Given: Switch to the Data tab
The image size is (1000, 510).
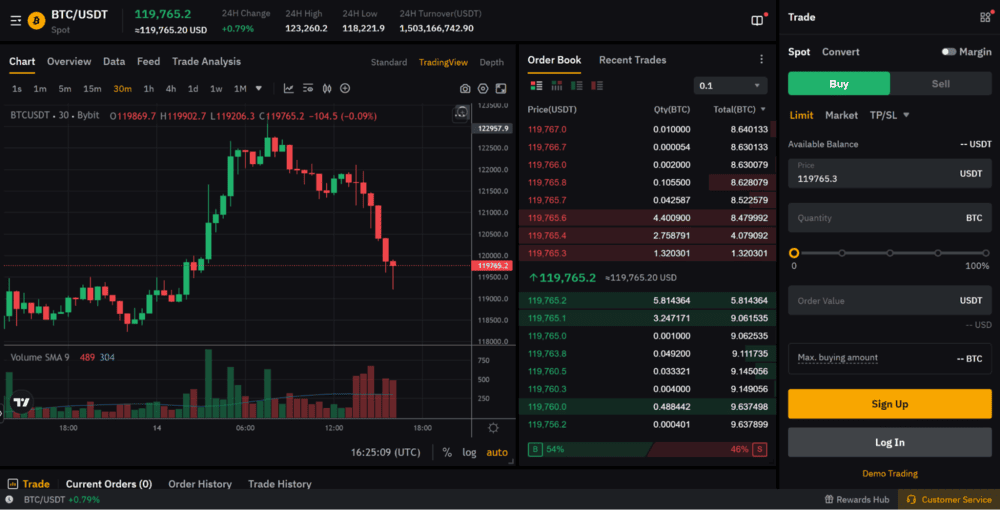Looking at the screenshot, I should point(114,61).
